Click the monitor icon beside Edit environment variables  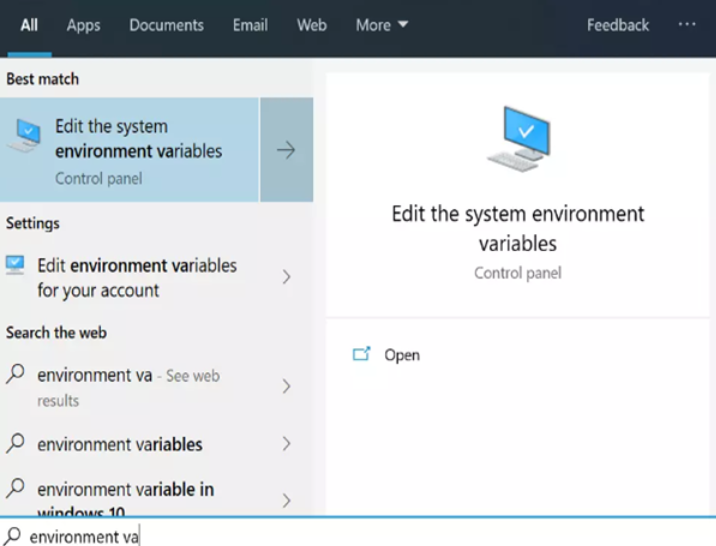[x=15, y=265]
